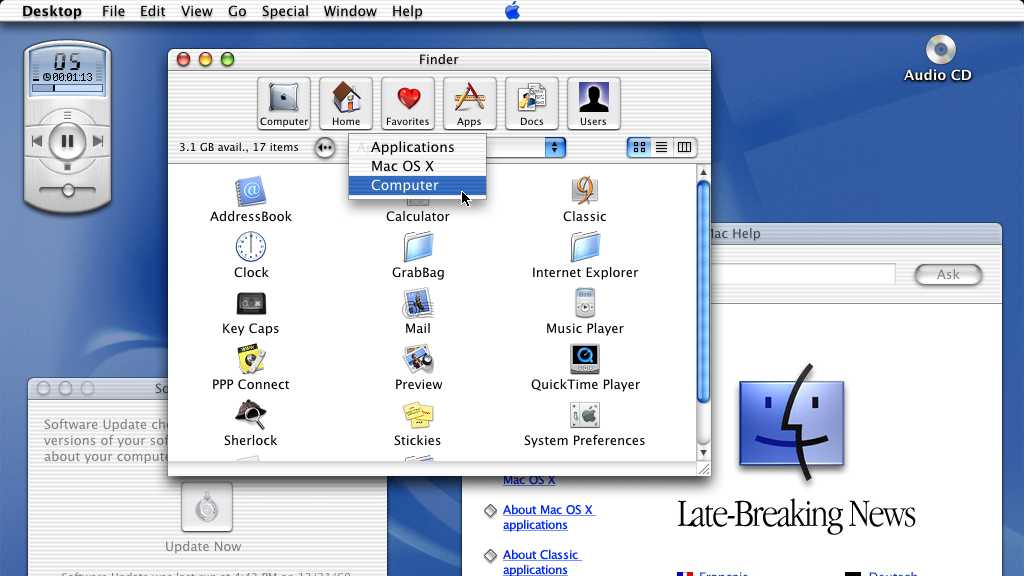The image size is (1024, 576).
Task: Open the AddressBook application icon
Action: [251, 191]
